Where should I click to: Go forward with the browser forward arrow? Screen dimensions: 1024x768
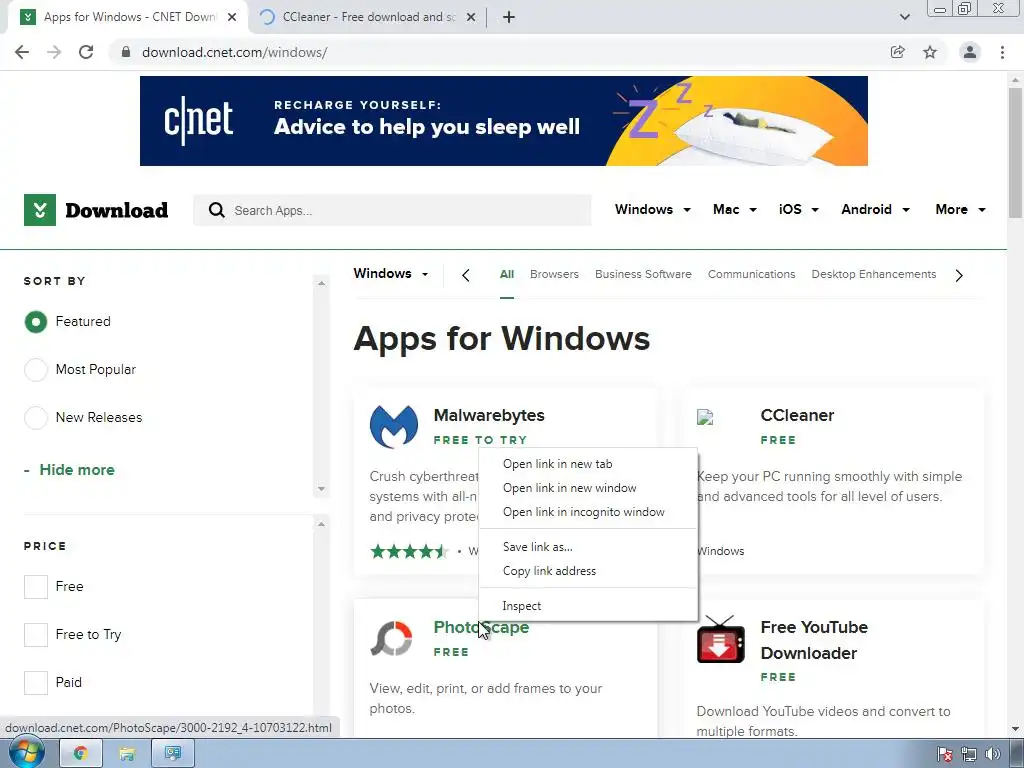tap(54, 52)
